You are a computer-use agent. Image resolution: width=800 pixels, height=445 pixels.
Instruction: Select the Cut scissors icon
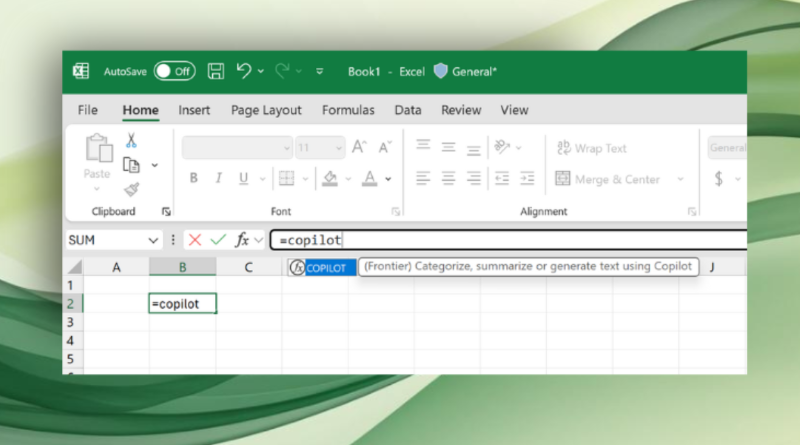pos(131,141)
